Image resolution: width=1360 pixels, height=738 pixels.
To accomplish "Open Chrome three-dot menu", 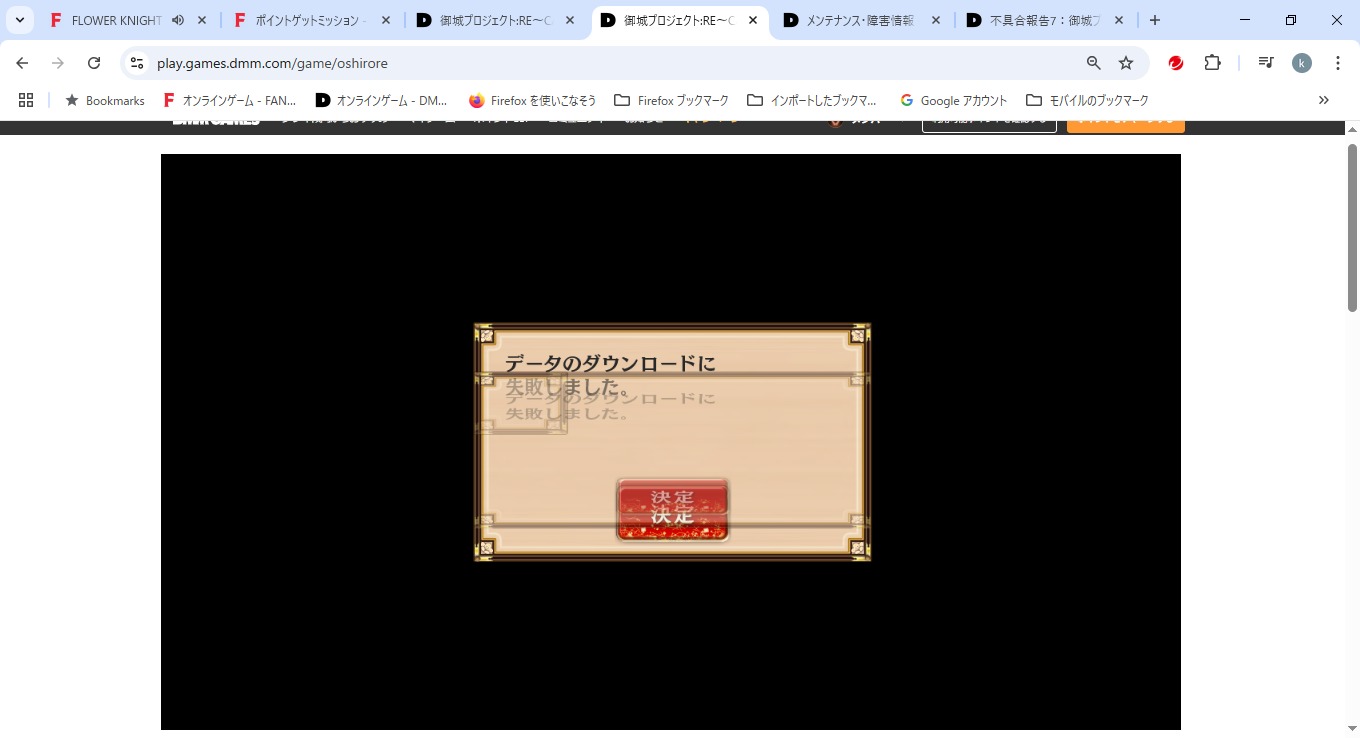I will tap(1338, 63).
